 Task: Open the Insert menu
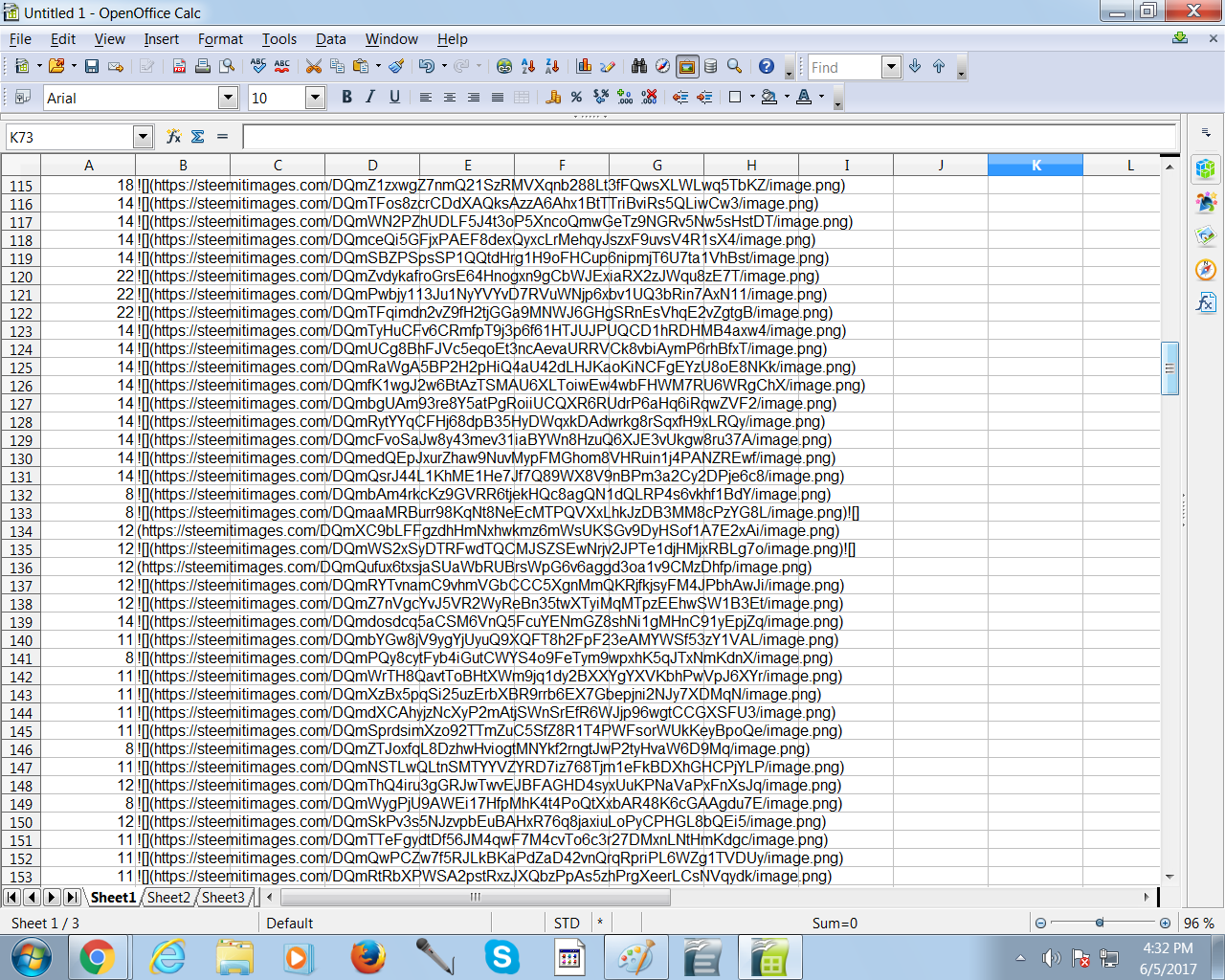[162, 39]
